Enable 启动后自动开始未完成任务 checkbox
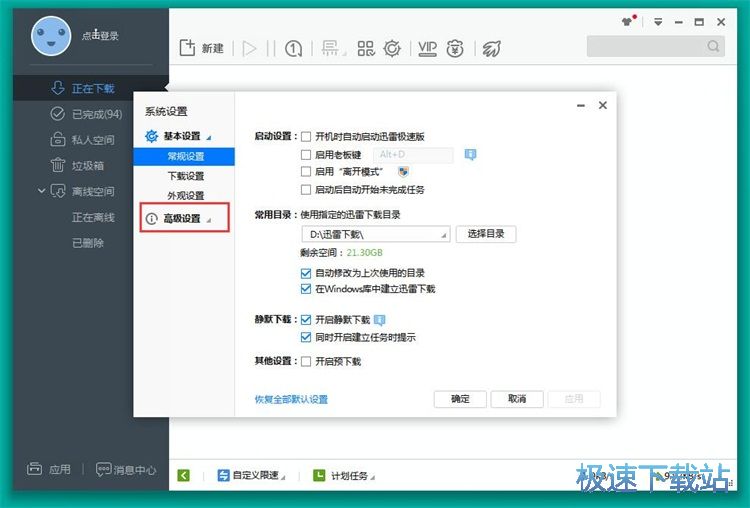Image resolution: width=750 pixels, height=508 pixels. 306,189
